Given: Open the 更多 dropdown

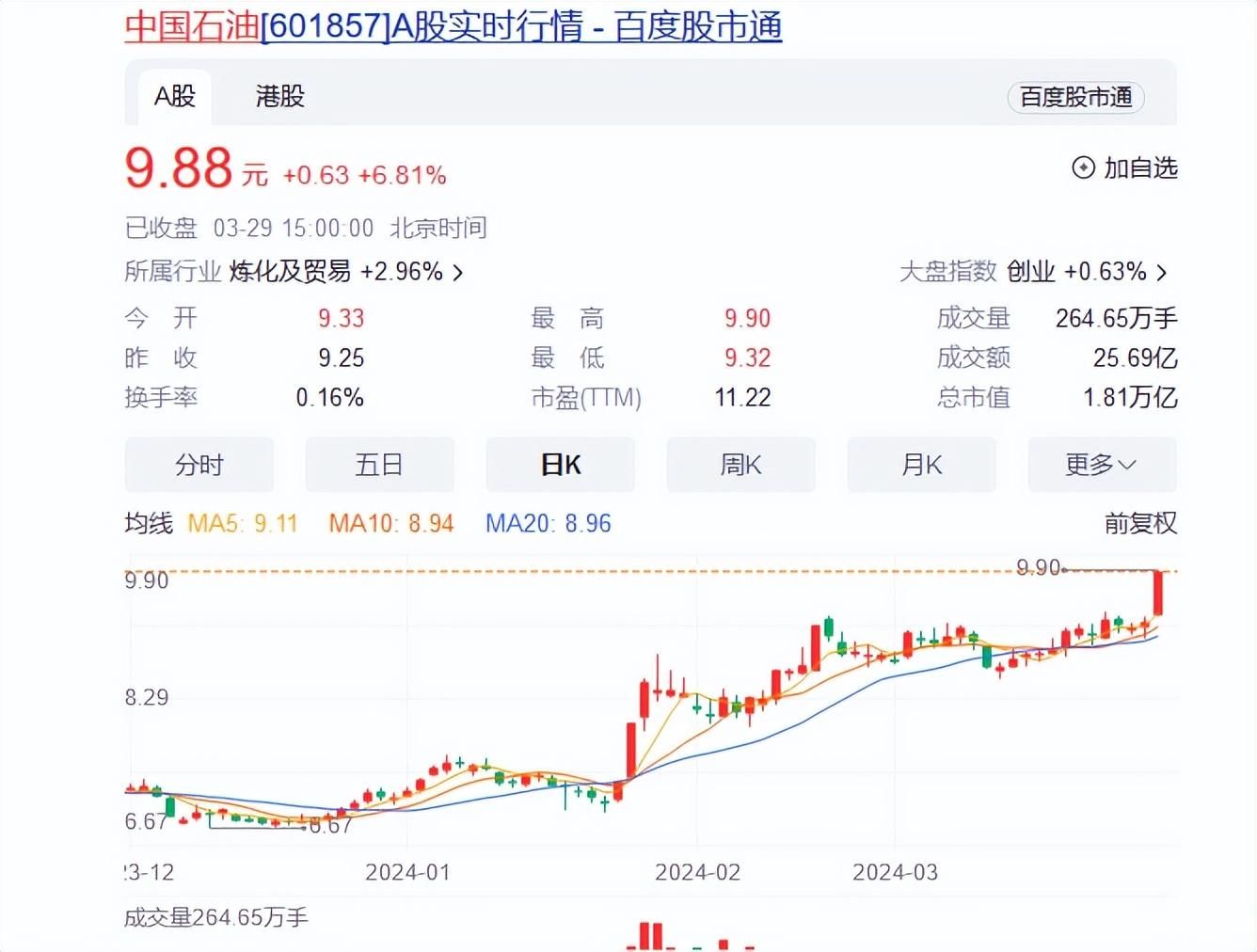Looking at the screenshot, I should pos(1102,465).
